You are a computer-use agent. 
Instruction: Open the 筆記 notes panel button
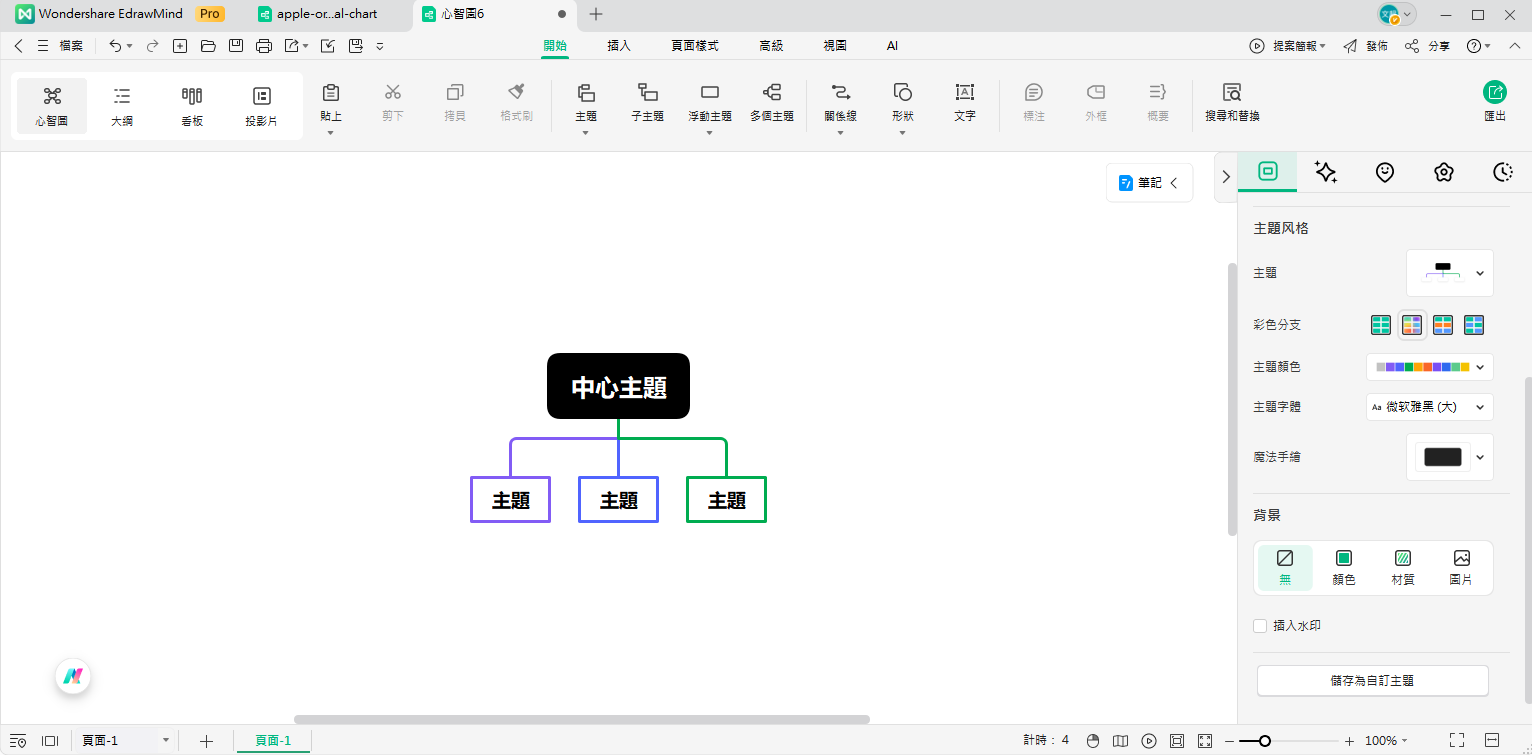coord(1149,183)
